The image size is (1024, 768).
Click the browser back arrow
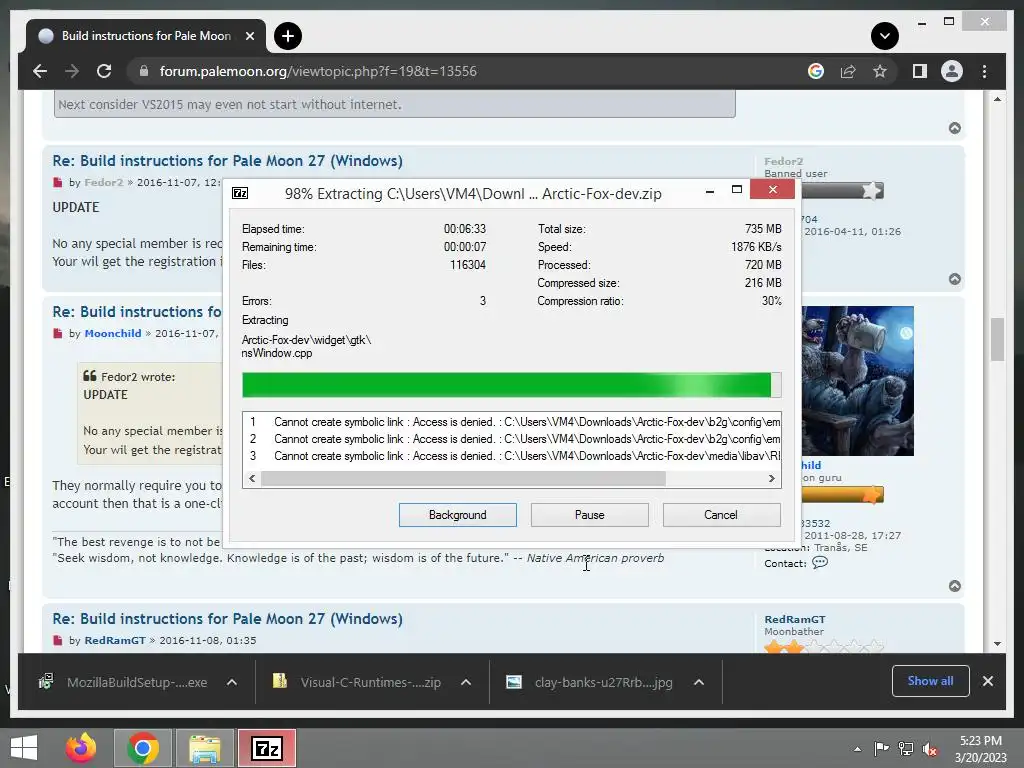point(40,71)
